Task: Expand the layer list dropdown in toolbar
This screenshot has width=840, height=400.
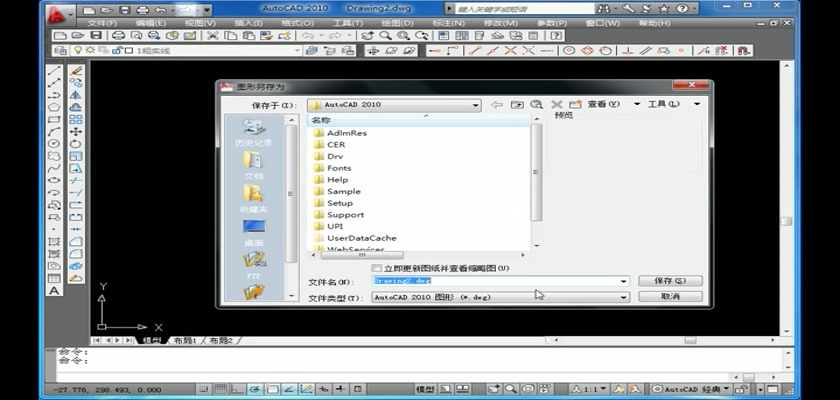Action: click(x=297, y=50)
